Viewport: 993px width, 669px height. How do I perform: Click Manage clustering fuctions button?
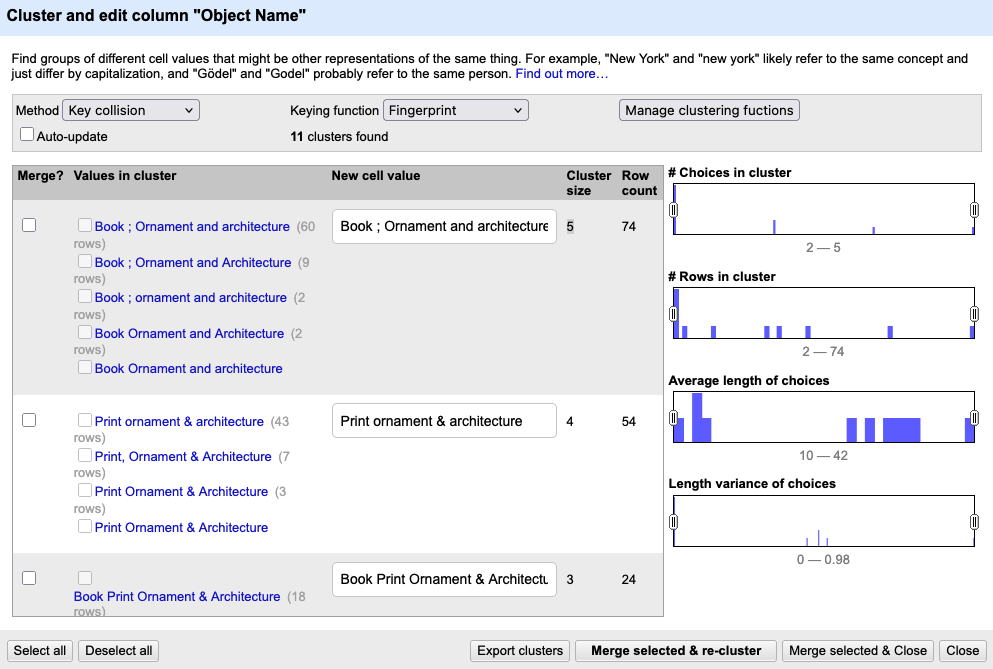pos(709,110)
